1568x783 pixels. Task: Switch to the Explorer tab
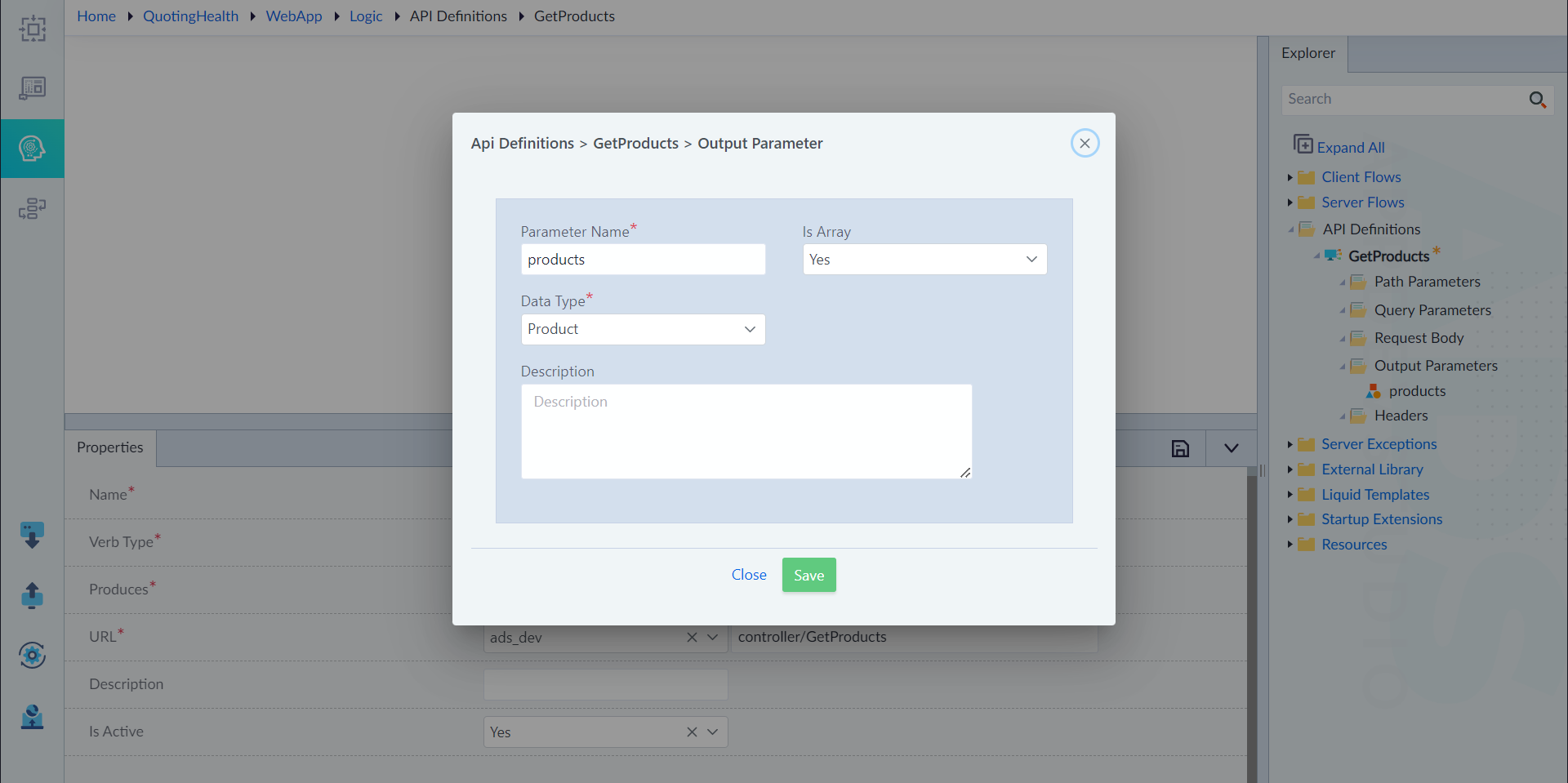[x=1308, y=53]
